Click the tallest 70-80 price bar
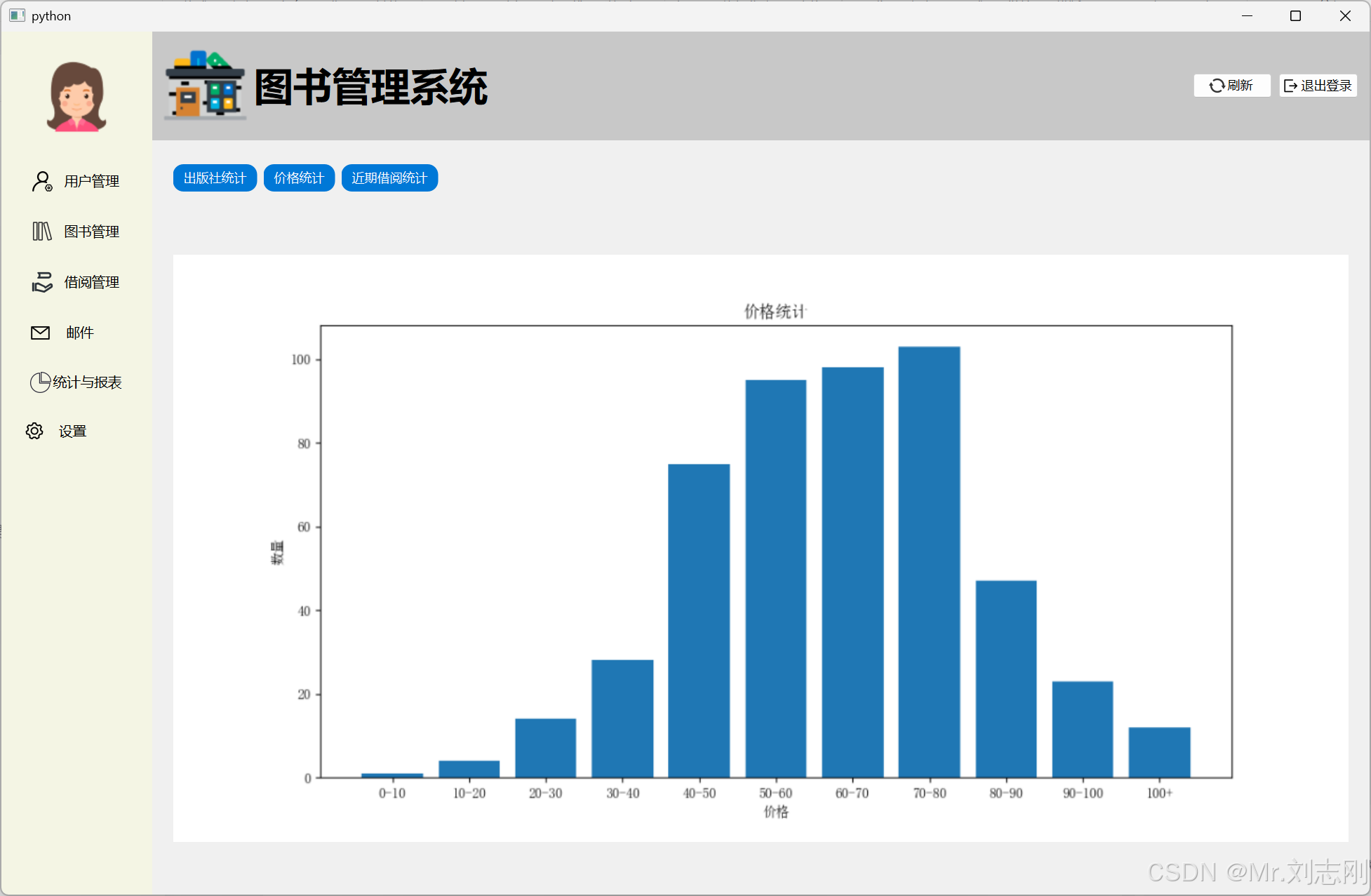This screenshot has width=1371, height=896. [929, 561]
